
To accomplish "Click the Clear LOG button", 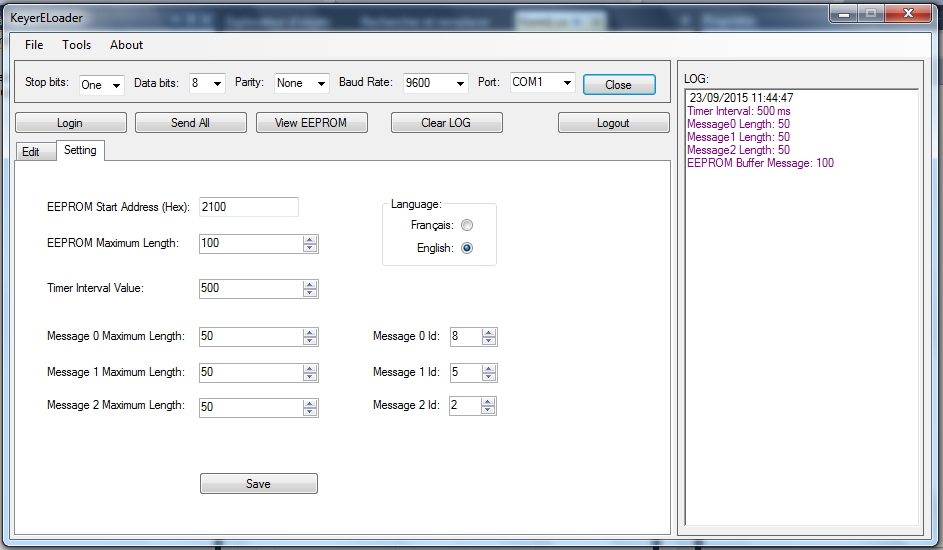I will 446,123.
